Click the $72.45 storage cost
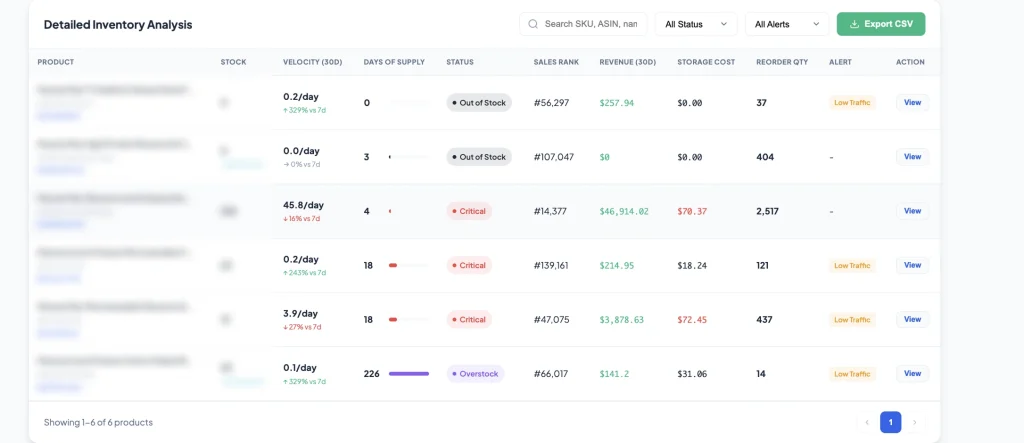The height and width of the screenshot is (443, 1024). (692, 320)
